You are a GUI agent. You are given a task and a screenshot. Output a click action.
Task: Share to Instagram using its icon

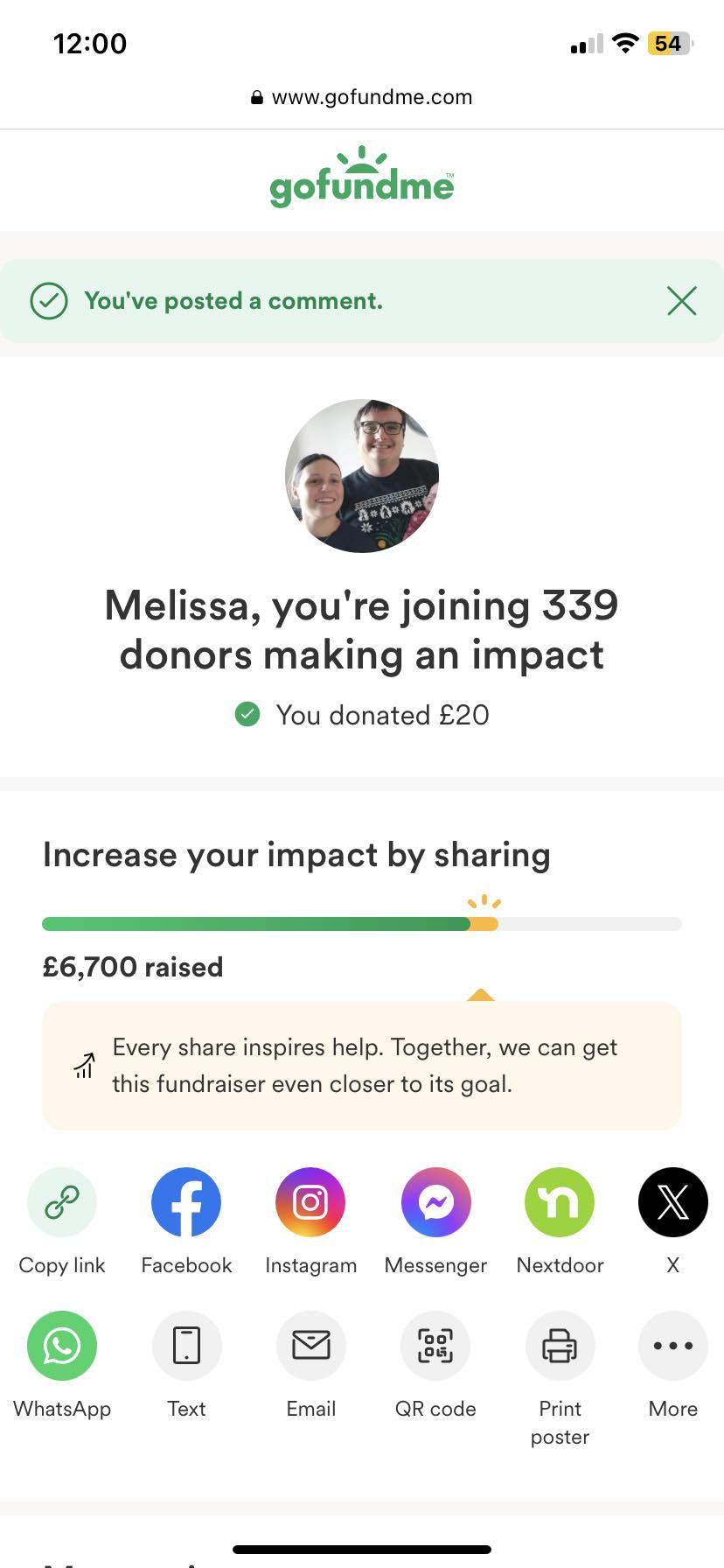[x=310, y=1202]
